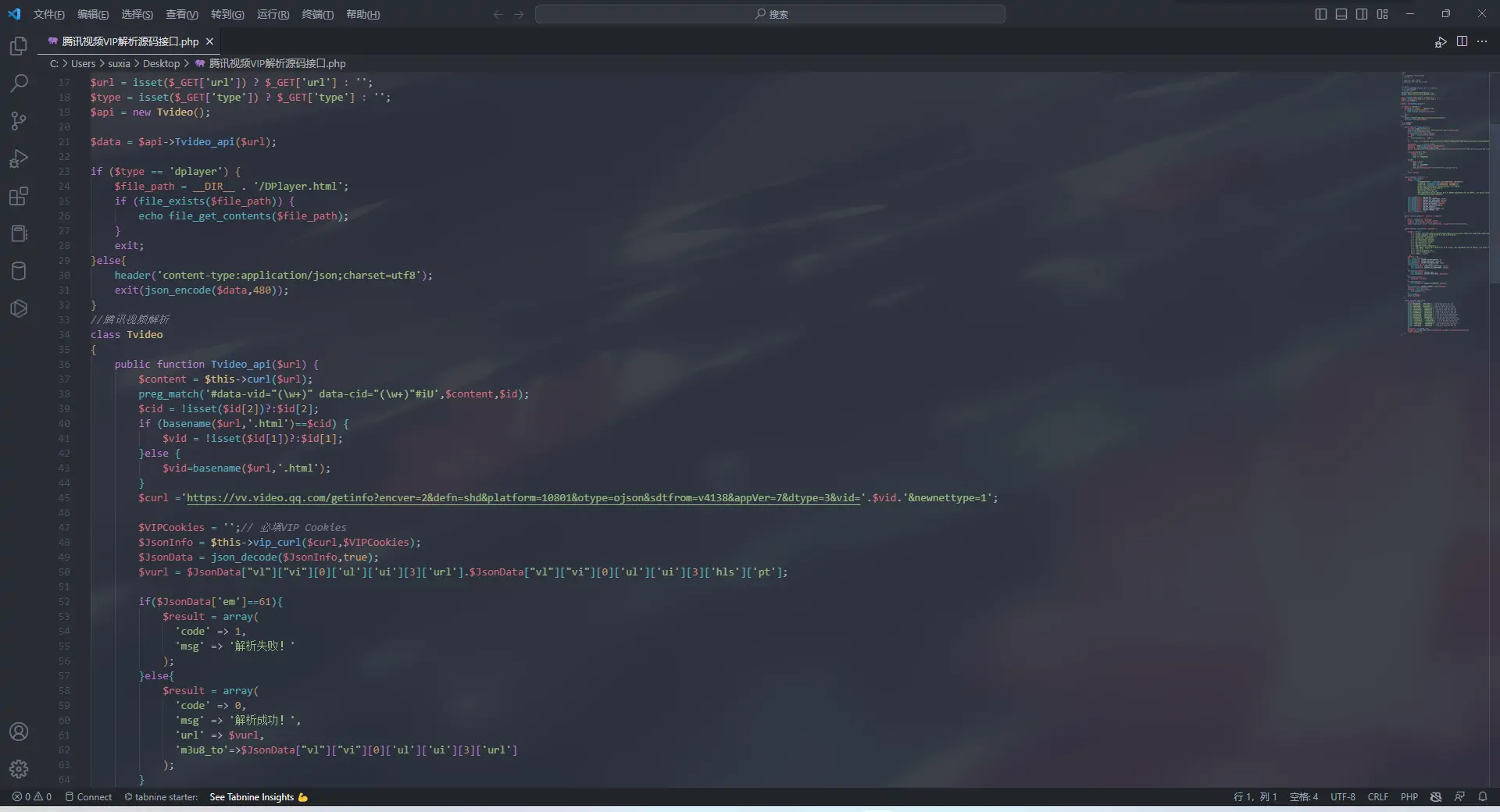Open the Manage gear icon
Screen dimensions: 1500x812
tap(19, 769)
